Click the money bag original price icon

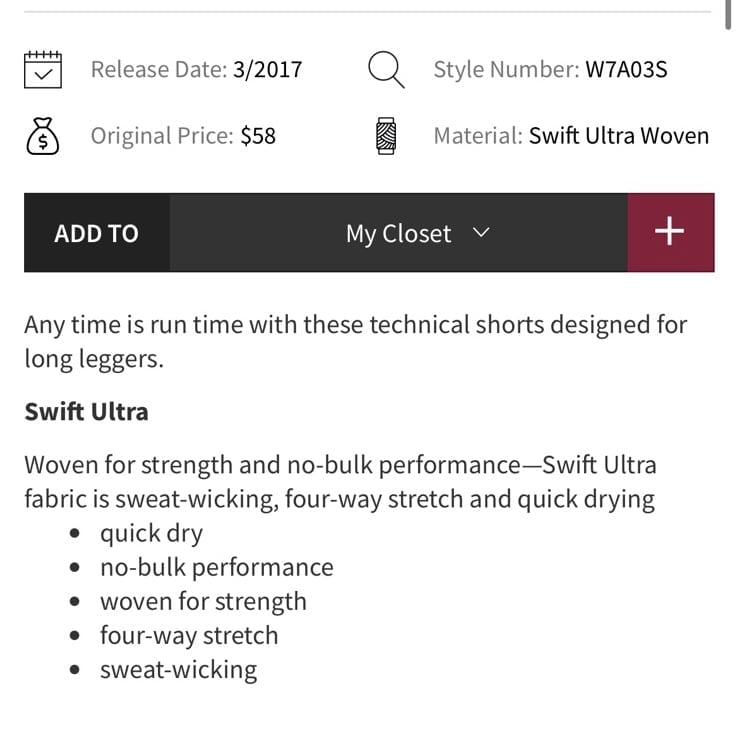[43, 136]
